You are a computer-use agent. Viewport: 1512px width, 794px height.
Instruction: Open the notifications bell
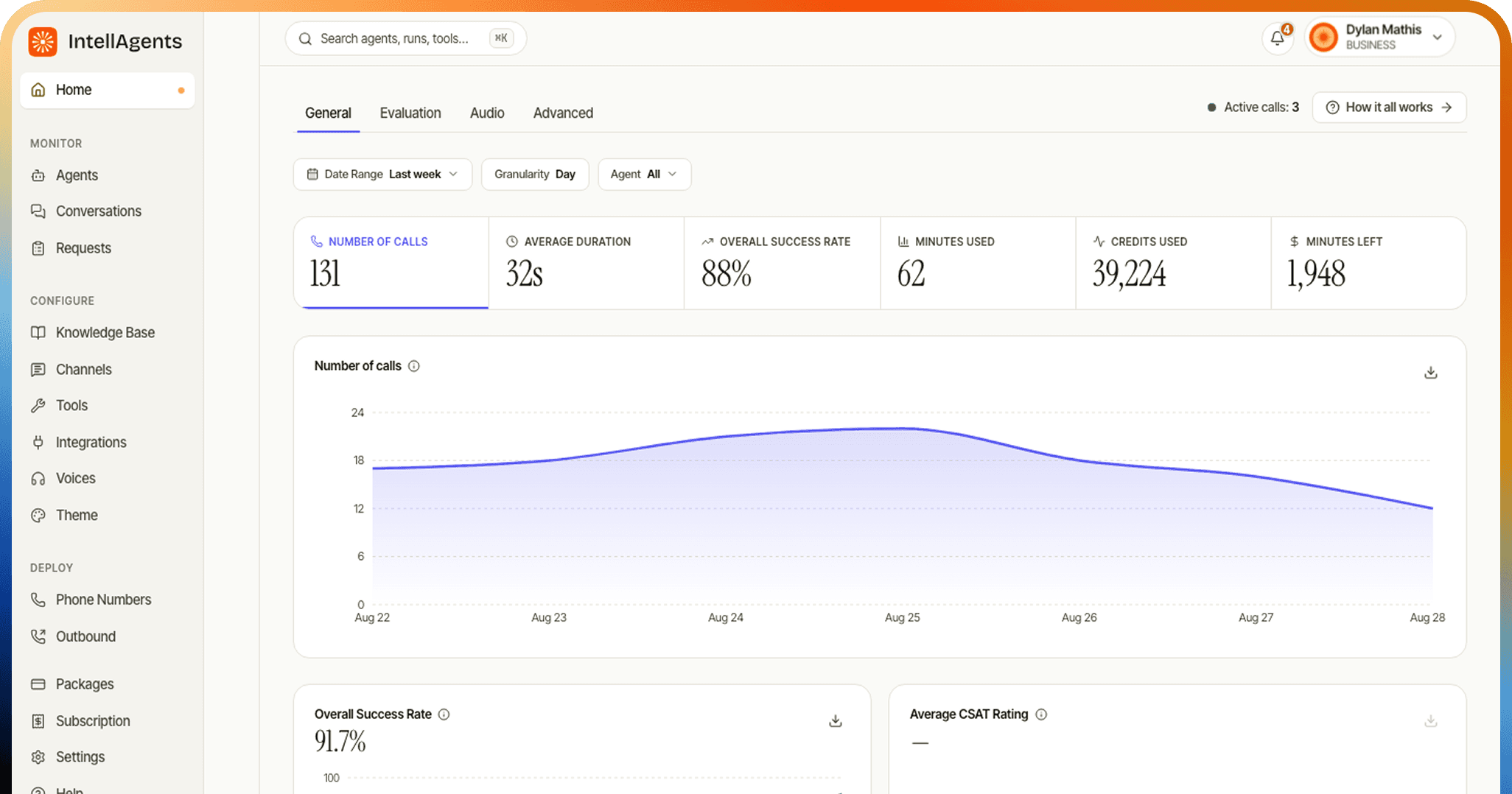point(1278,38)
